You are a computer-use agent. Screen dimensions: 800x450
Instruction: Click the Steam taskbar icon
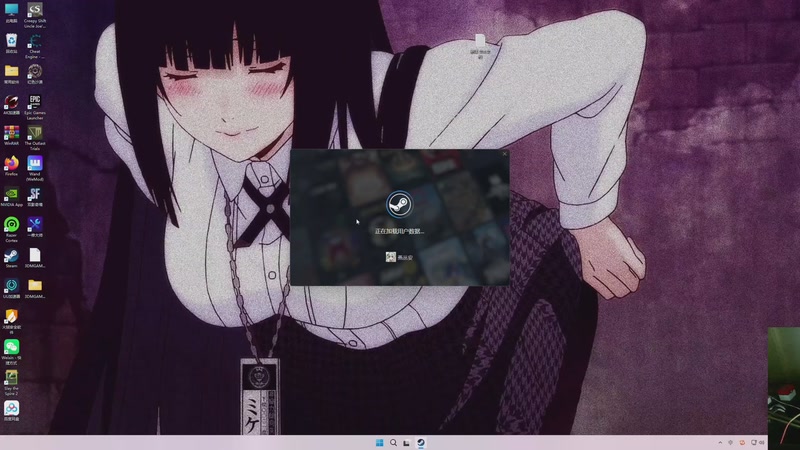[421, 442]
